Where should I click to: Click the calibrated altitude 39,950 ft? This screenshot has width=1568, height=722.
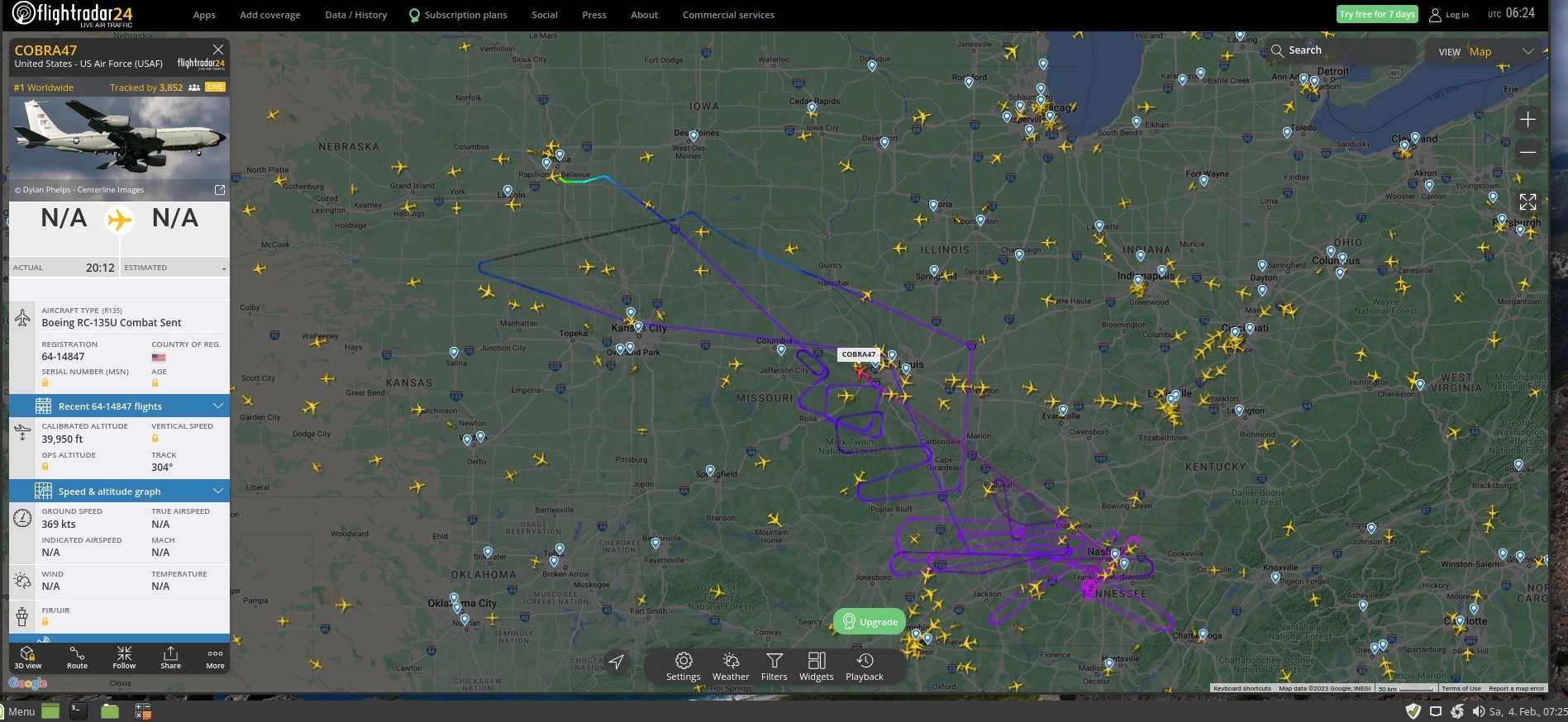[62, 439]
